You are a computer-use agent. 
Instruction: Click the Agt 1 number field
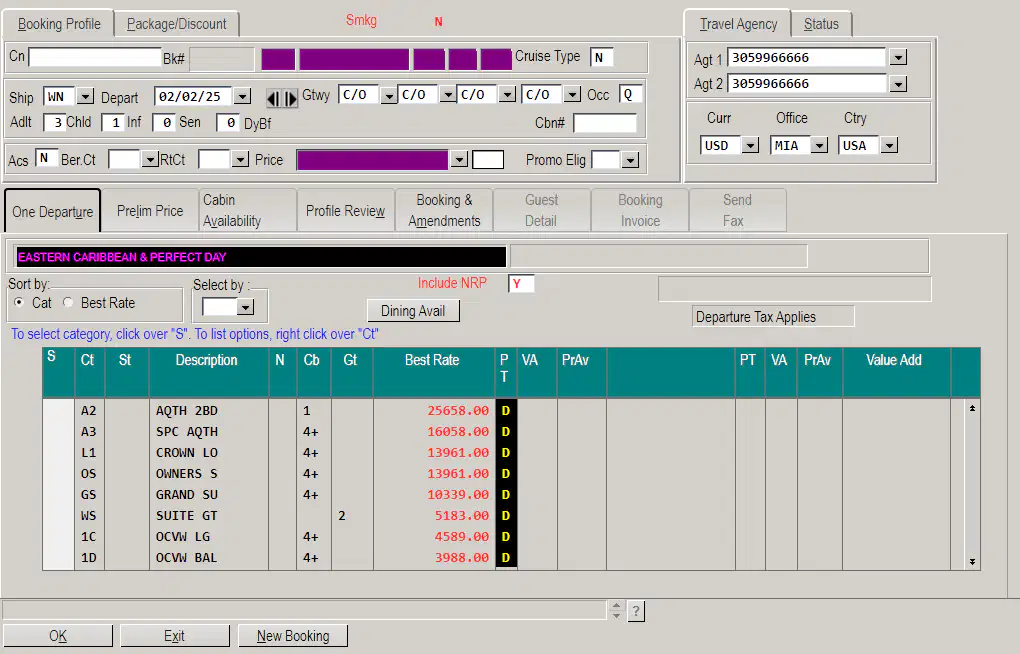point(807,57)
